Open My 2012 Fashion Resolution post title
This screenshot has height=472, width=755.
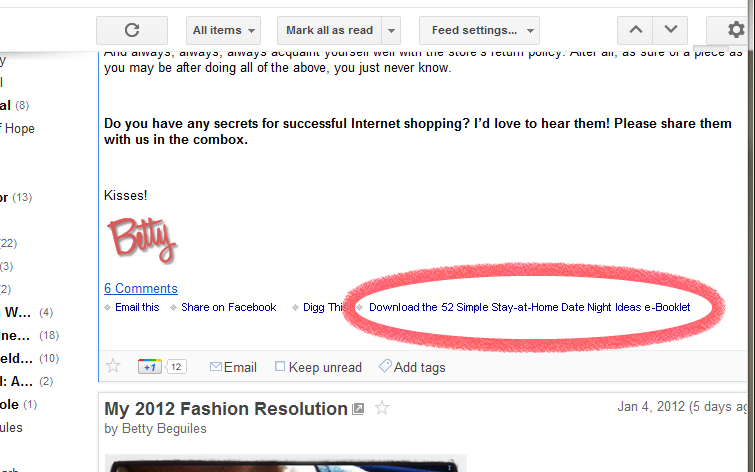(x=226, y=409)
